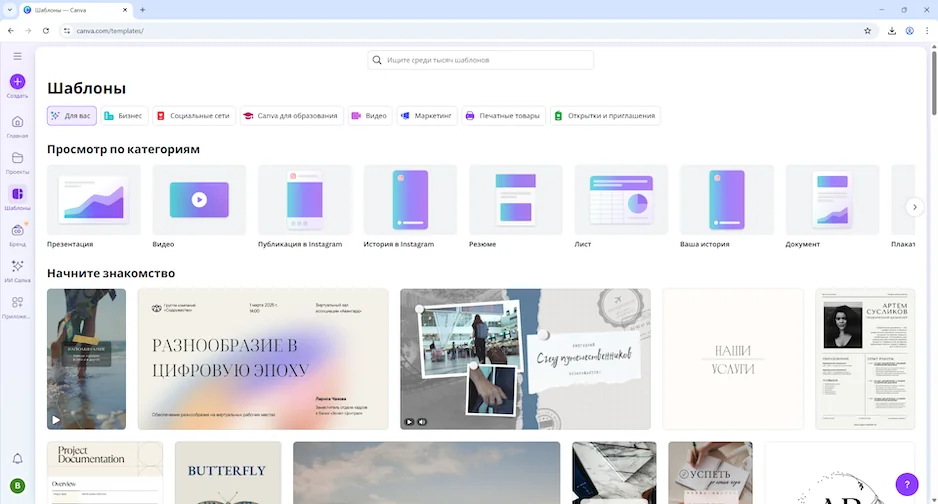
Task: Open the tab search dropdown
Action: [10, 10]
